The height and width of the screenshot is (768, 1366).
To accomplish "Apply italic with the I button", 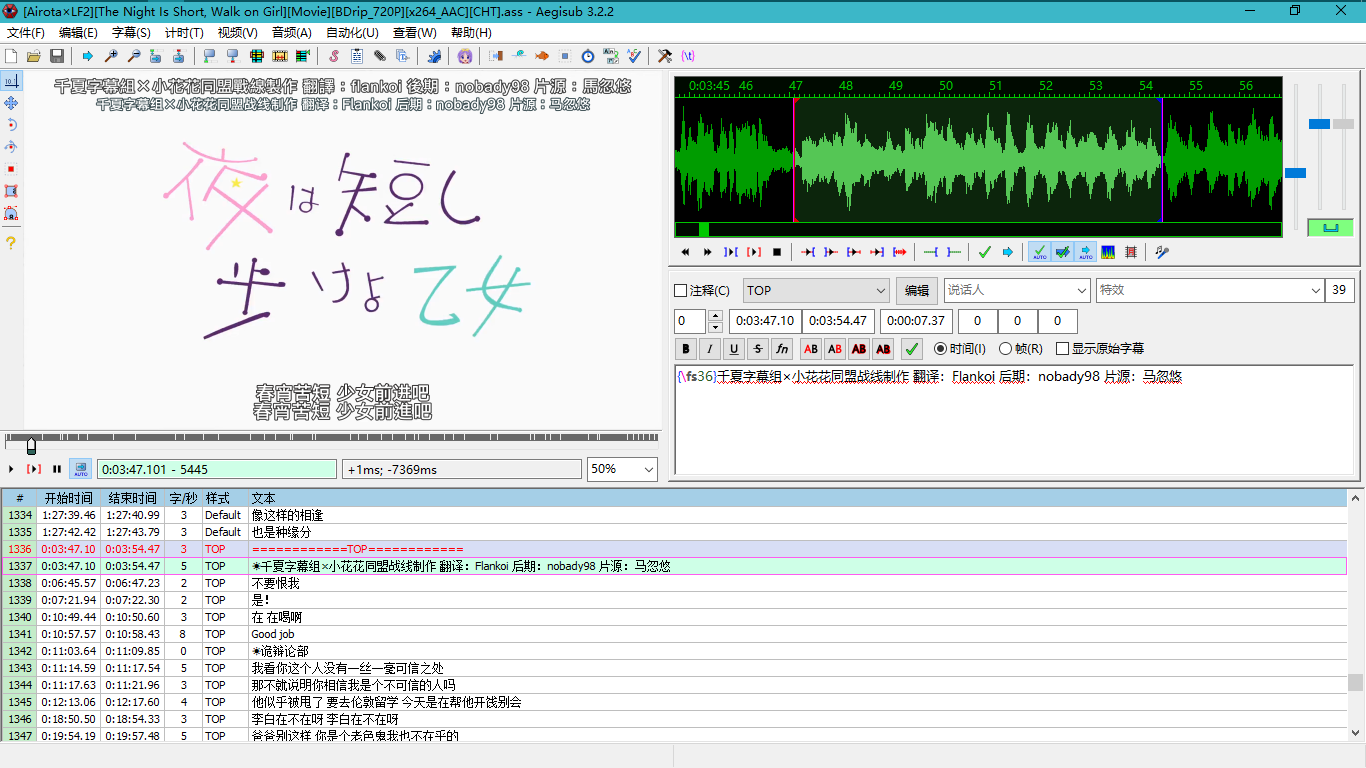I will tap(710, 349).
